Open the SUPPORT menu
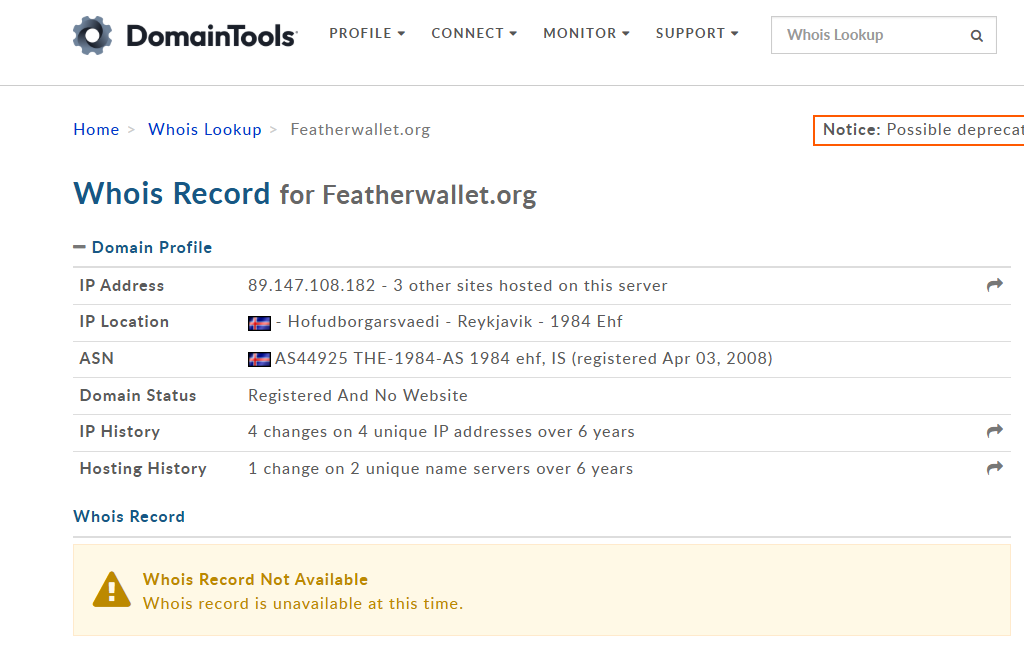The height and width of the screenshot is (659, 1024). 697,34
